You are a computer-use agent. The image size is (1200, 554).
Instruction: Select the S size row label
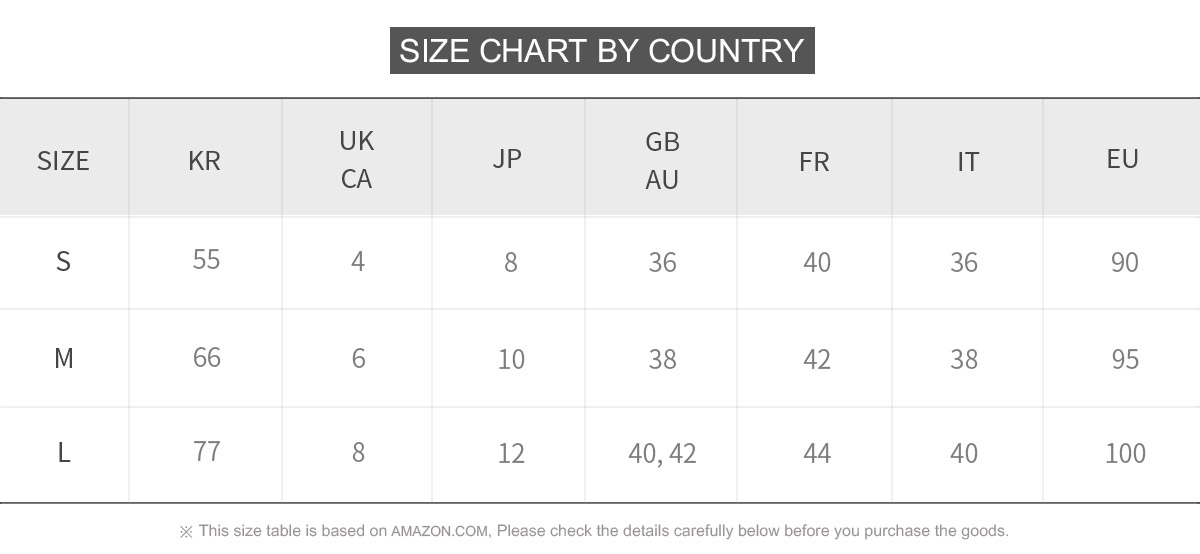pyautogui.click(x=63, y=261)
